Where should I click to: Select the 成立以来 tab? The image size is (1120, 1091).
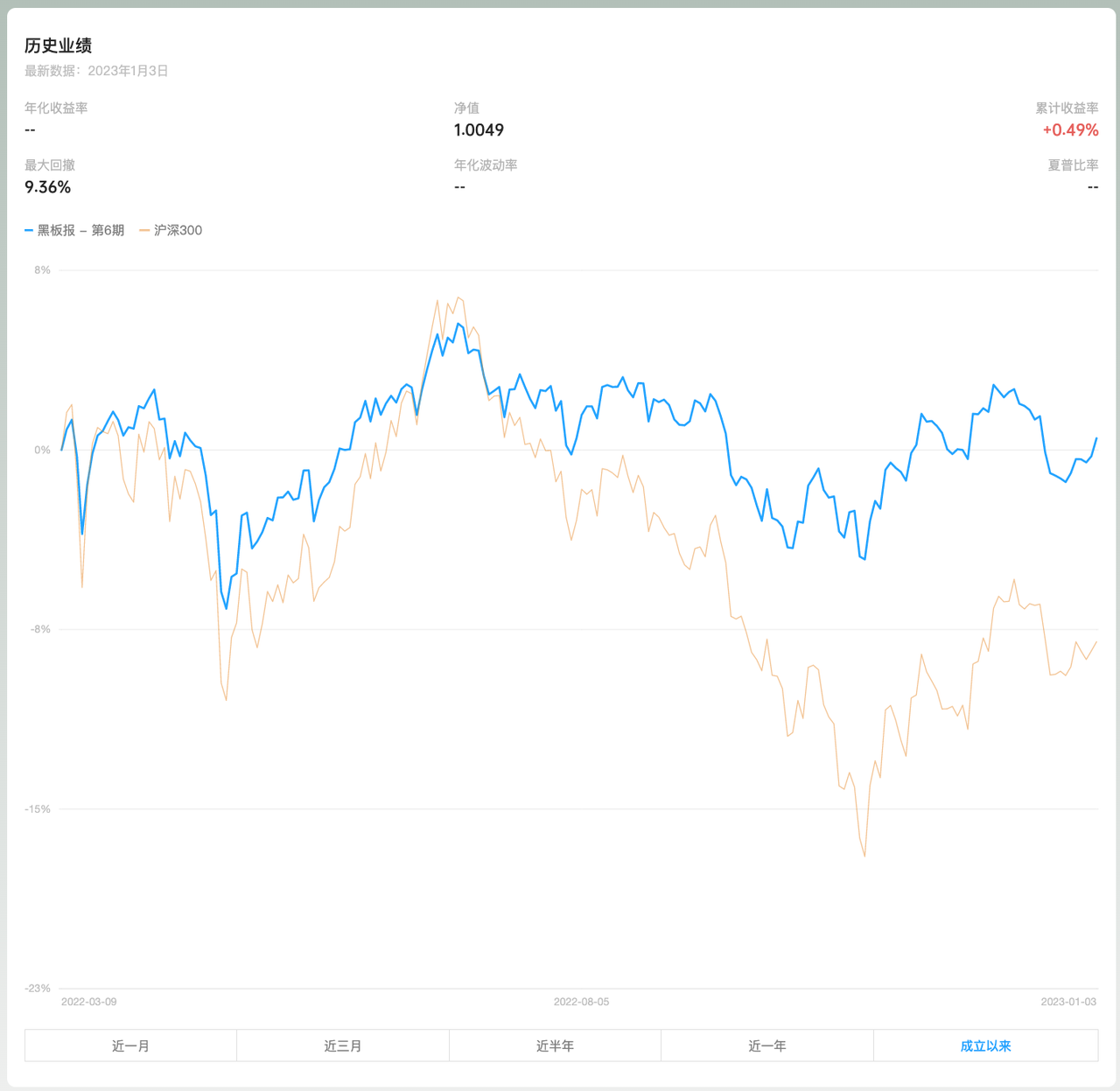985,1046
